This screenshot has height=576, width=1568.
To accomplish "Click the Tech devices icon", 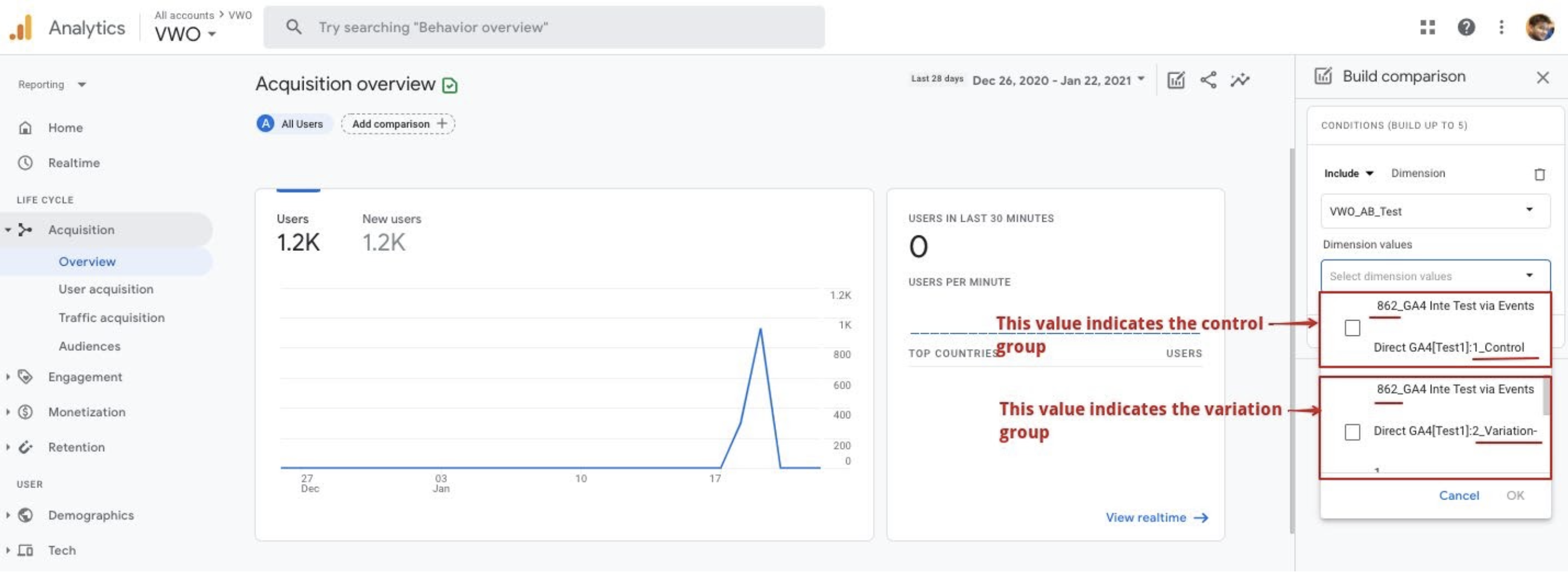I will [25, 551].
